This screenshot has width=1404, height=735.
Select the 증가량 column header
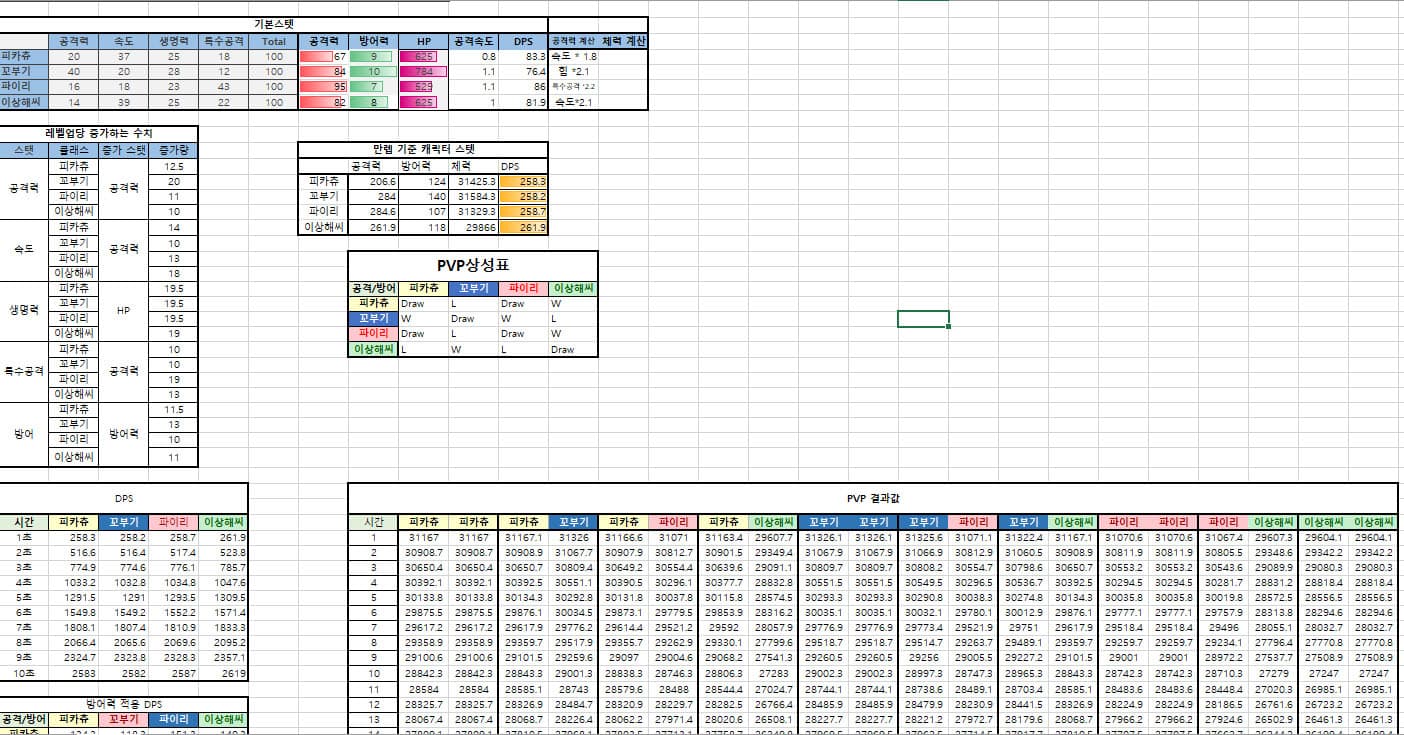[x=174, y=149]
